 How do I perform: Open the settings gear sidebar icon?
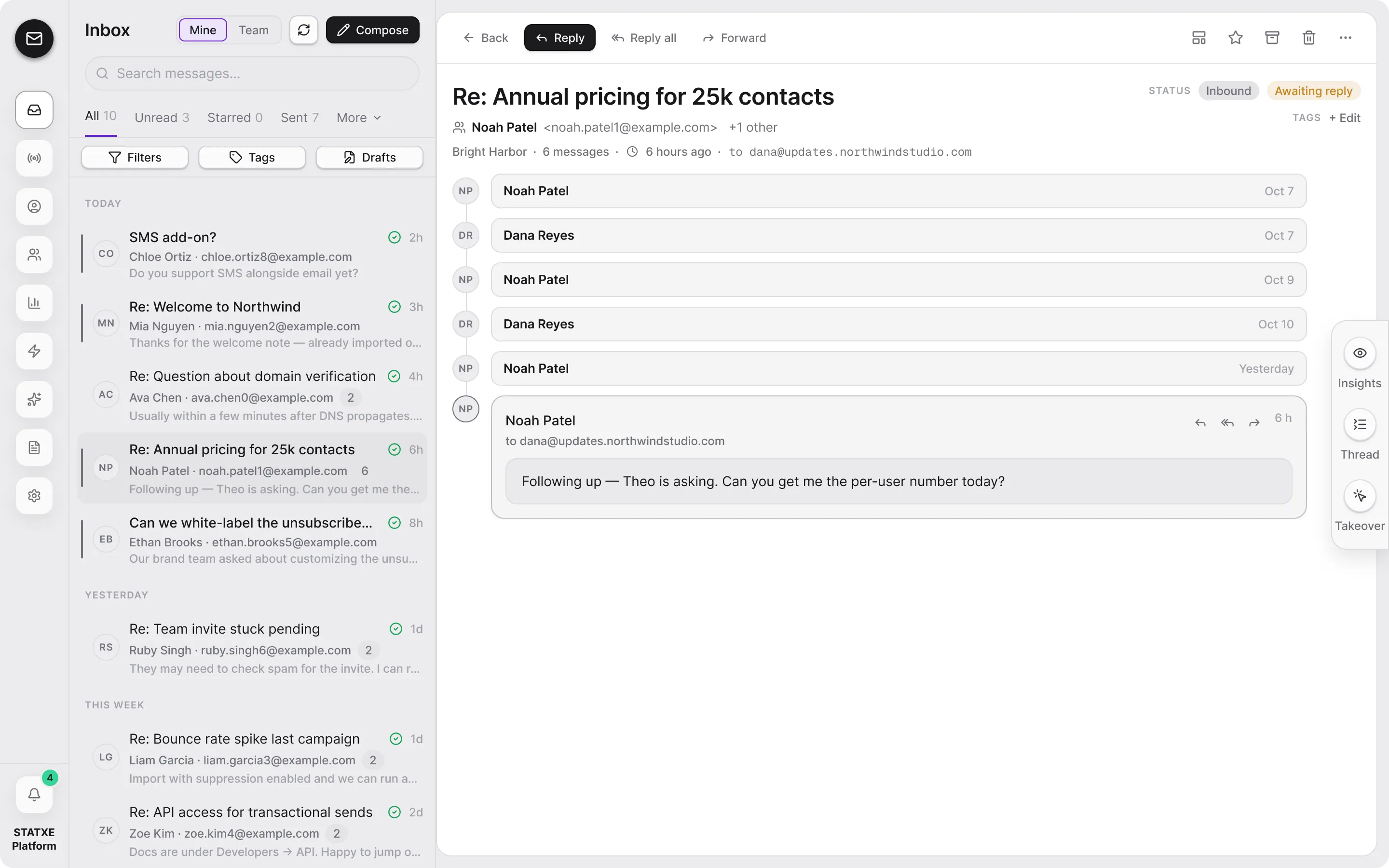click(34, 495)
